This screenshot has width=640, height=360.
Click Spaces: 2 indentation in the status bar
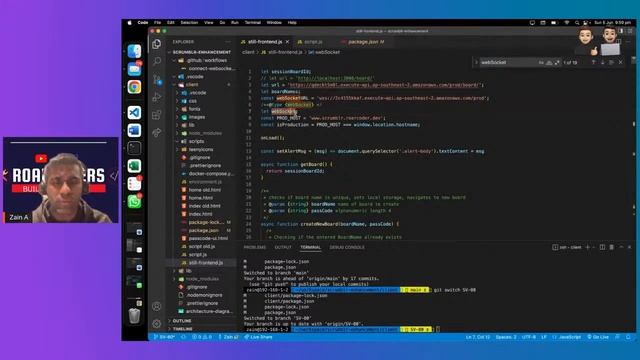(x=506, y=337)
